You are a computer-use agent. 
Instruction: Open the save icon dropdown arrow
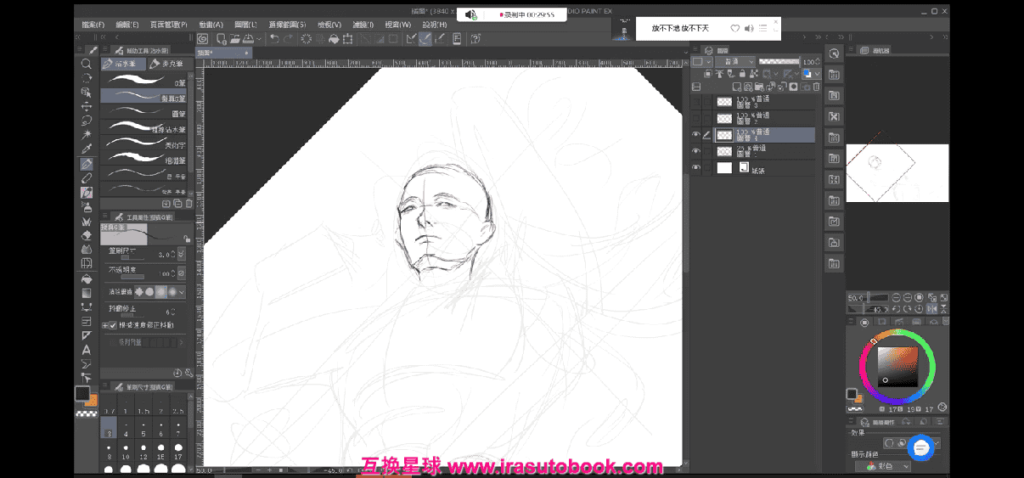pos(259,39)
